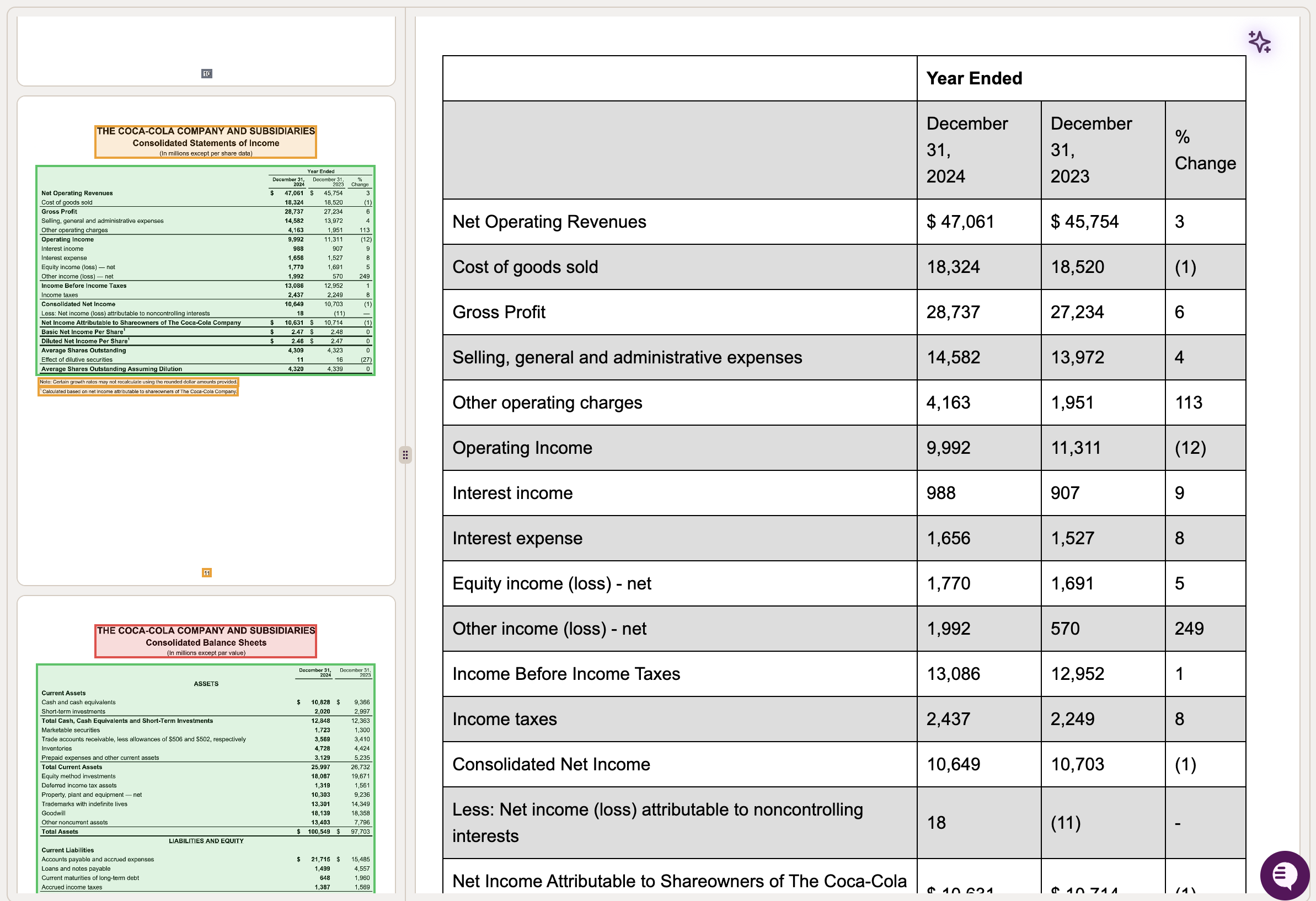Click the 'December 31, 2024' column header

978,150
